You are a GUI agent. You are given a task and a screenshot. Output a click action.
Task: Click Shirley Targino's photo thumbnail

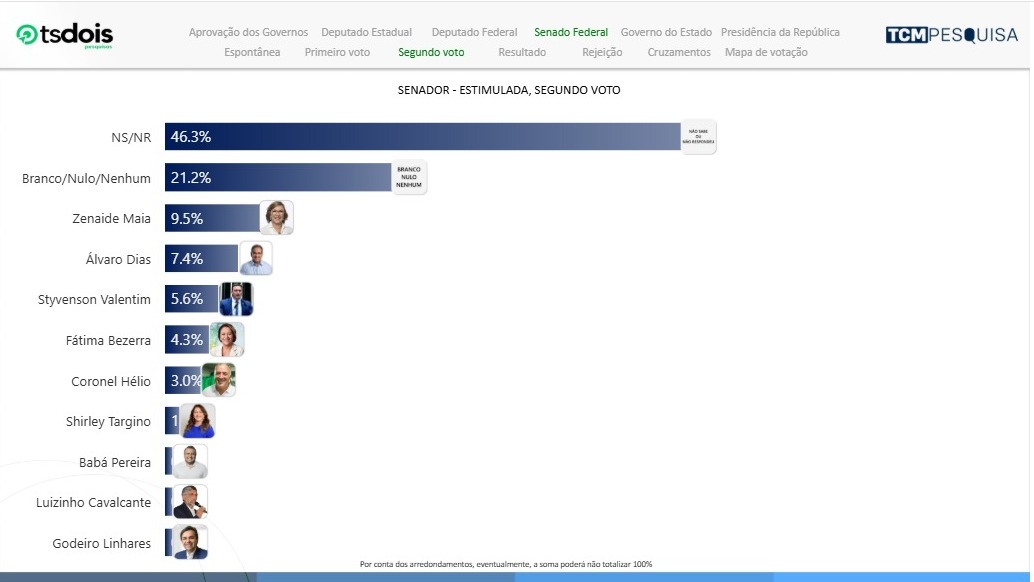(x=198, y=421)
